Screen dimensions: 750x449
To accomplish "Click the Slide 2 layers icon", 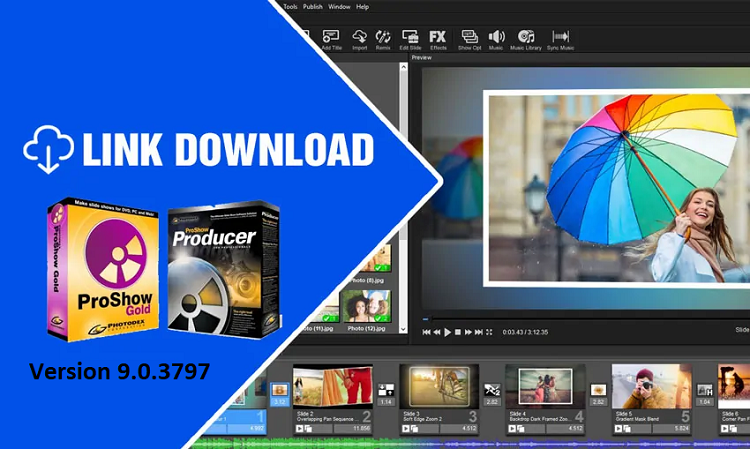I will (309, 429).
